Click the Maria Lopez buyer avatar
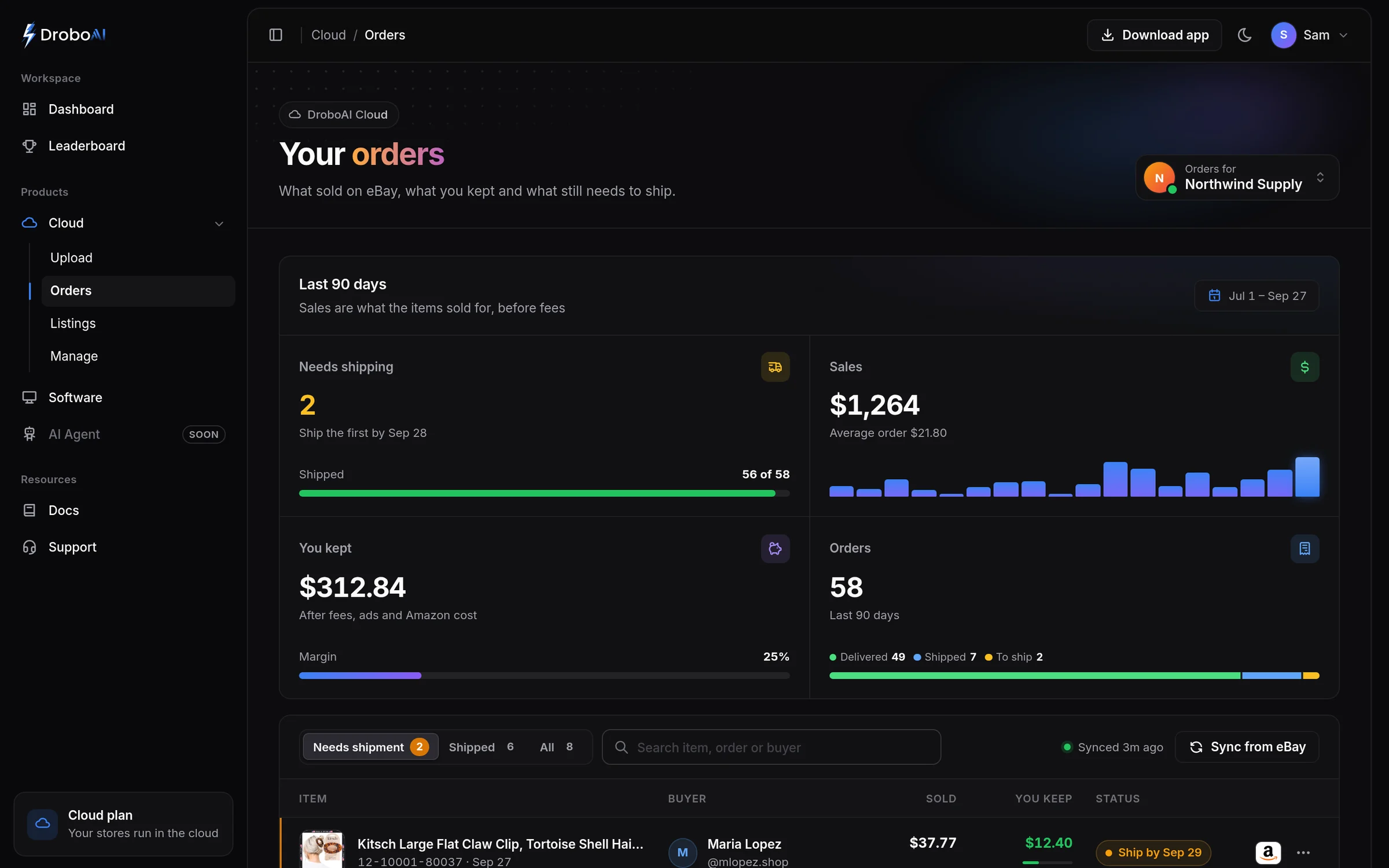 [x=682, y=852]
